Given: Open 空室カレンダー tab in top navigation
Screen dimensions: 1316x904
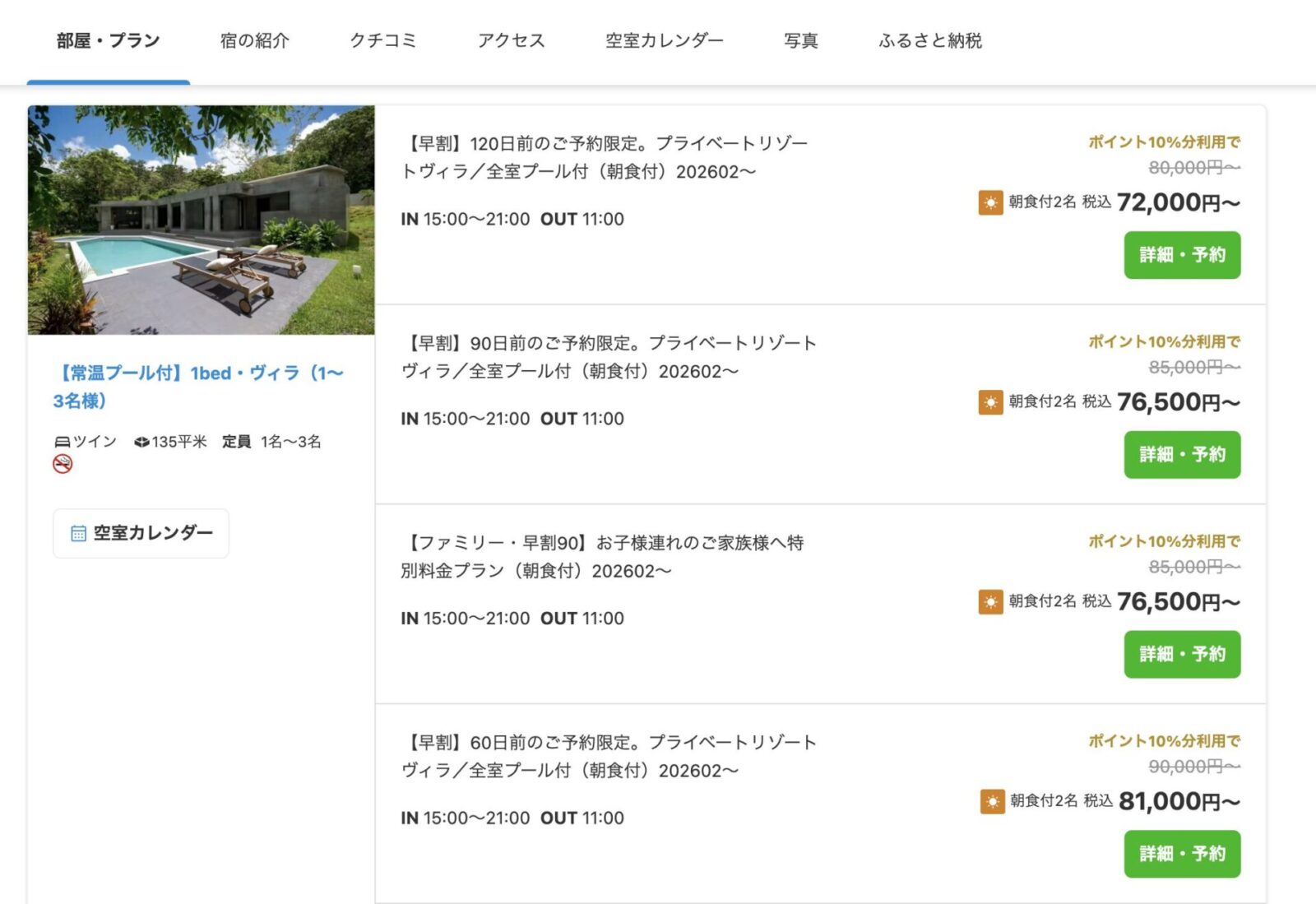Looking at the screenshot, I should pos(664,40).
